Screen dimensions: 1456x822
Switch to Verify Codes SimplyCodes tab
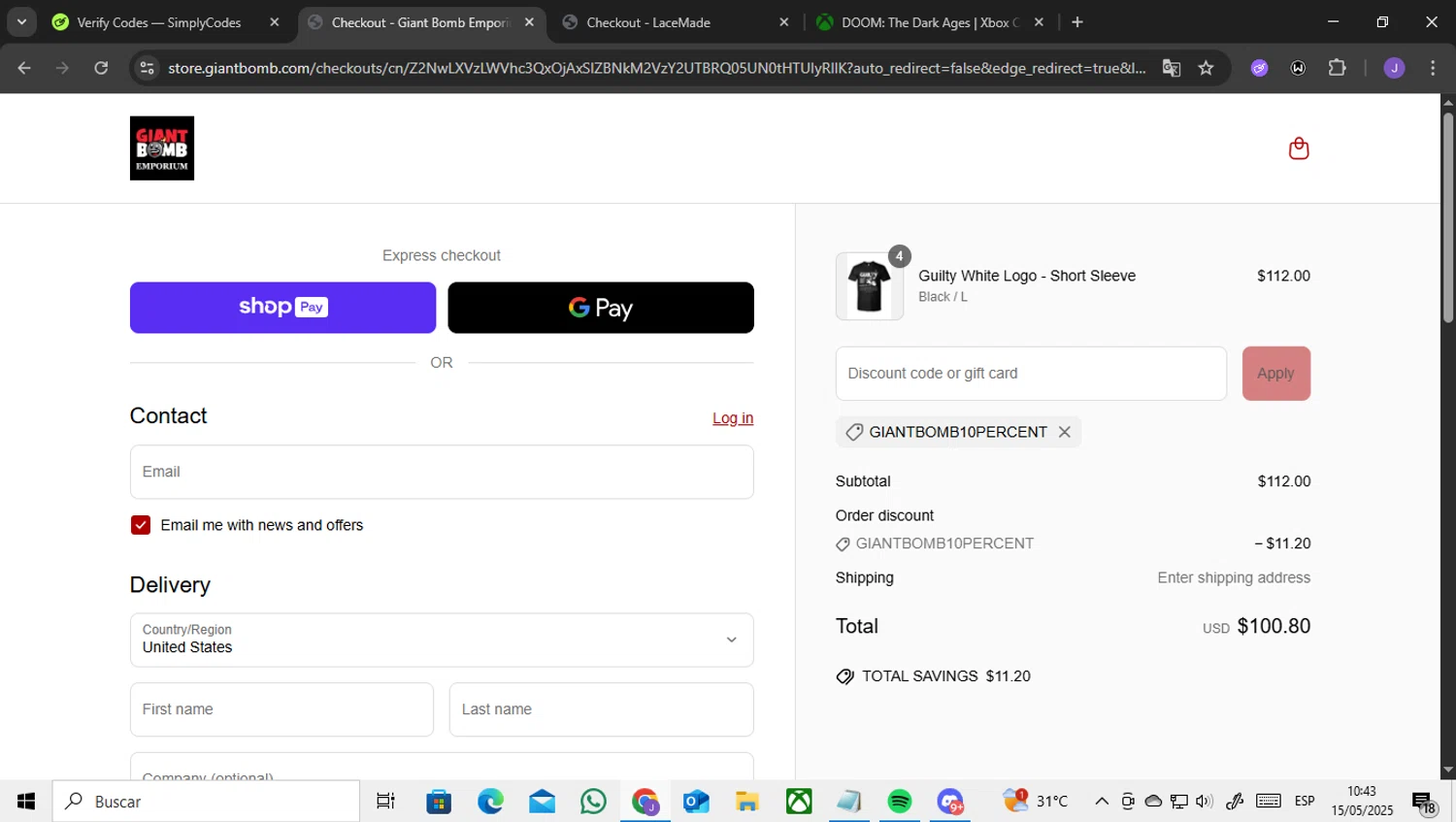(x=159, y=22)
